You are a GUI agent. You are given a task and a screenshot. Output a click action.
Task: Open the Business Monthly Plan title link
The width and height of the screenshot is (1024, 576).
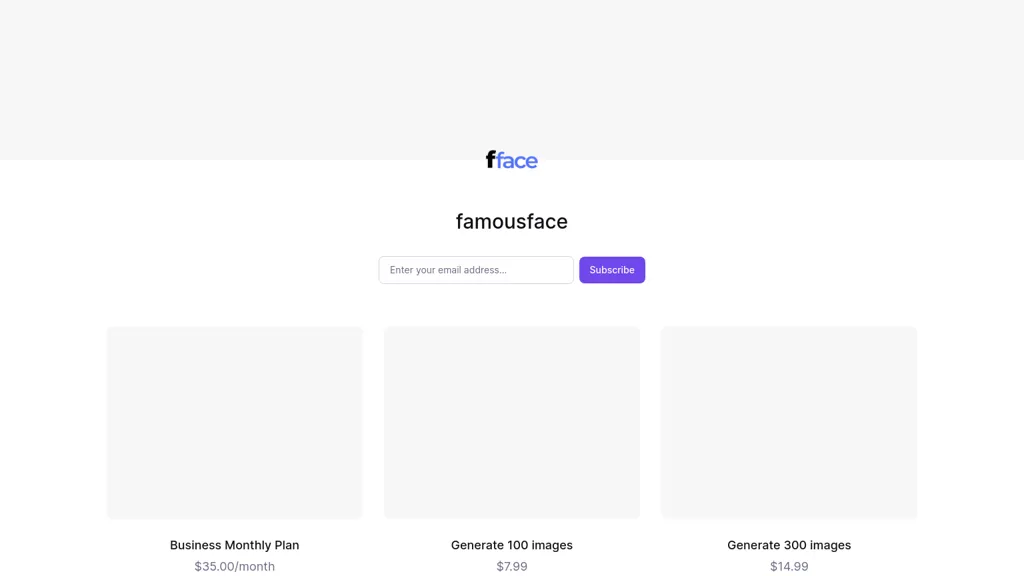pyautogui.click(x=234, y=545)
